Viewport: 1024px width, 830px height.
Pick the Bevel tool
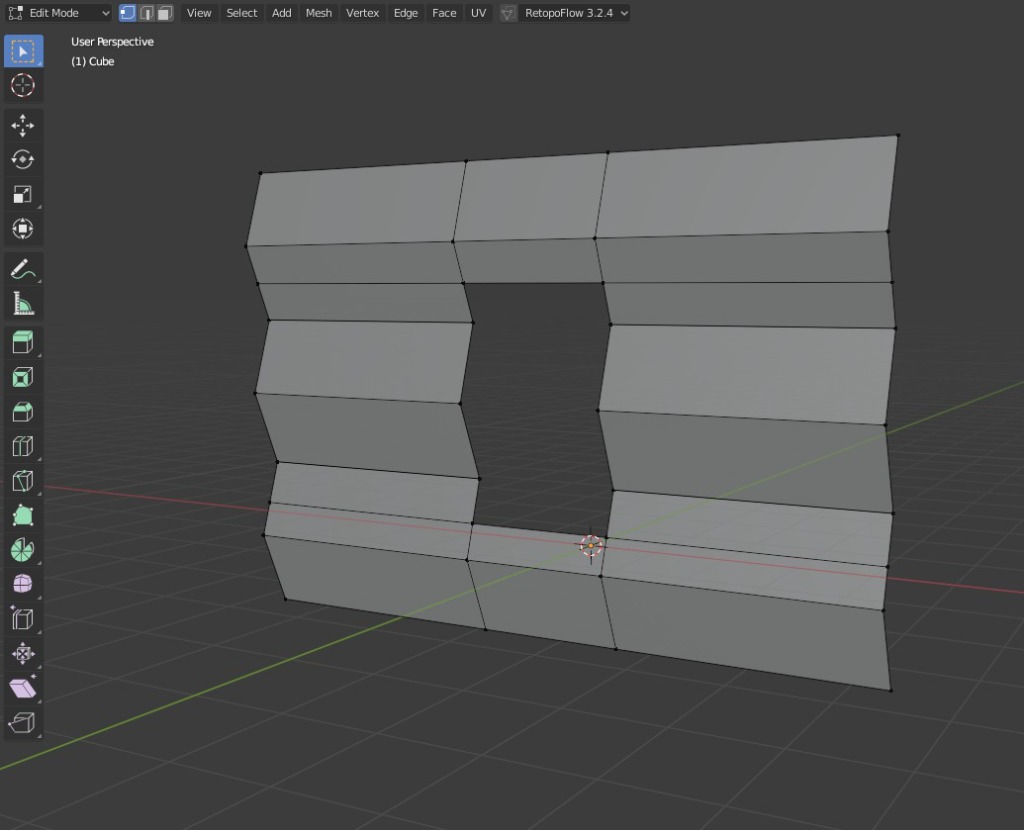tap(23, 412)
